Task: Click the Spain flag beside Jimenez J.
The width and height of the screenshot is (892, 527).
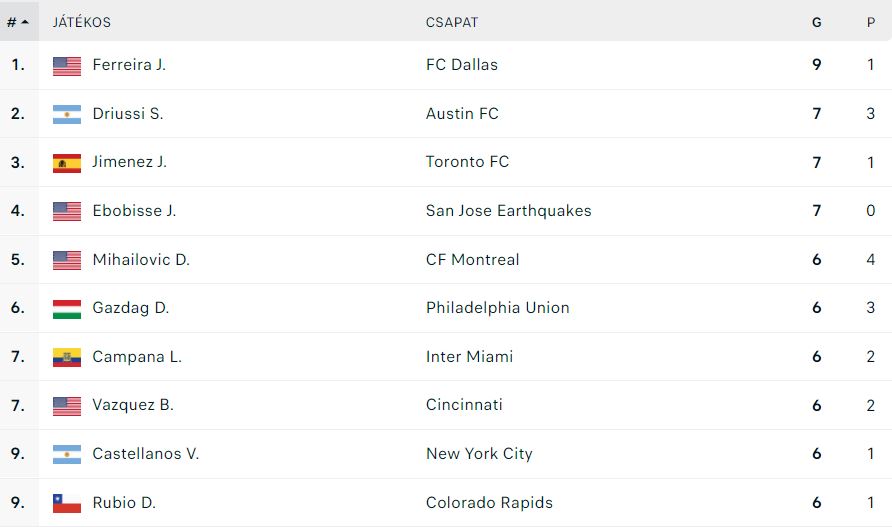Action: 67,163
